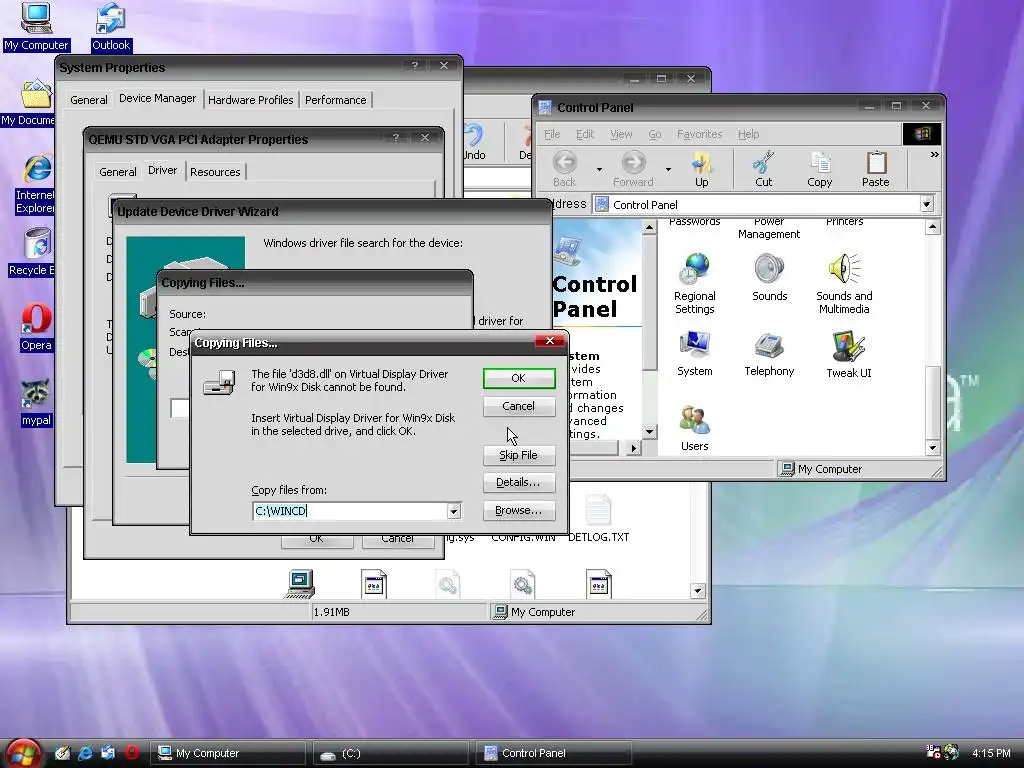The image size is (1024, 768).
Task: Click the Browse... button
Action: pos(519,511)
